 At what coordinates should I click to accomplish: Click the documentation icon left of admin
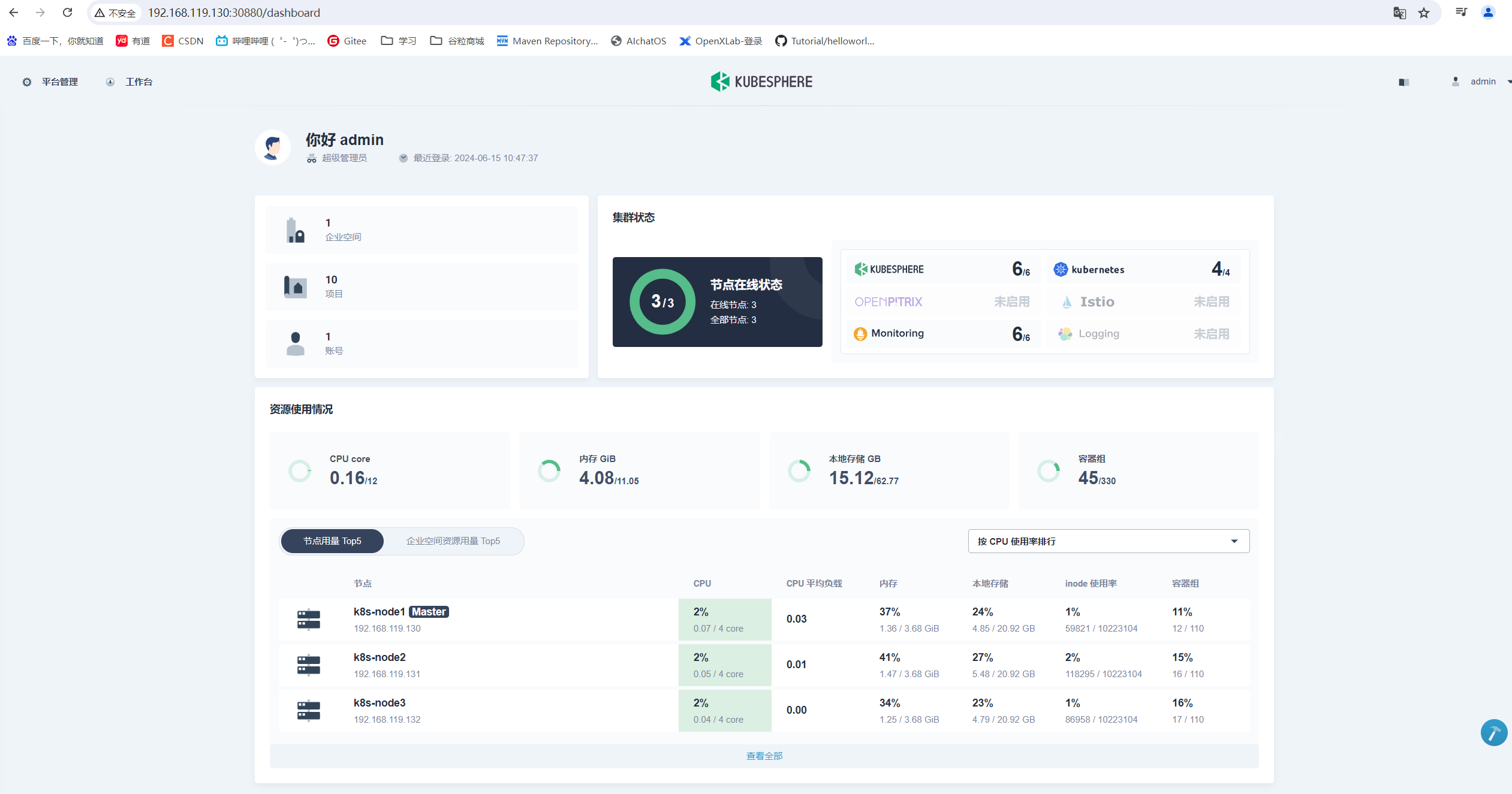(1403, 82)
